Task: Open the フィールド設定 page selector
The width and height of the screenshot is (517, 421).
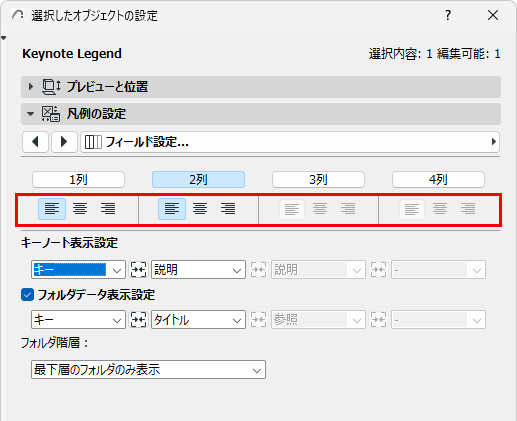Action: [290, 142]
